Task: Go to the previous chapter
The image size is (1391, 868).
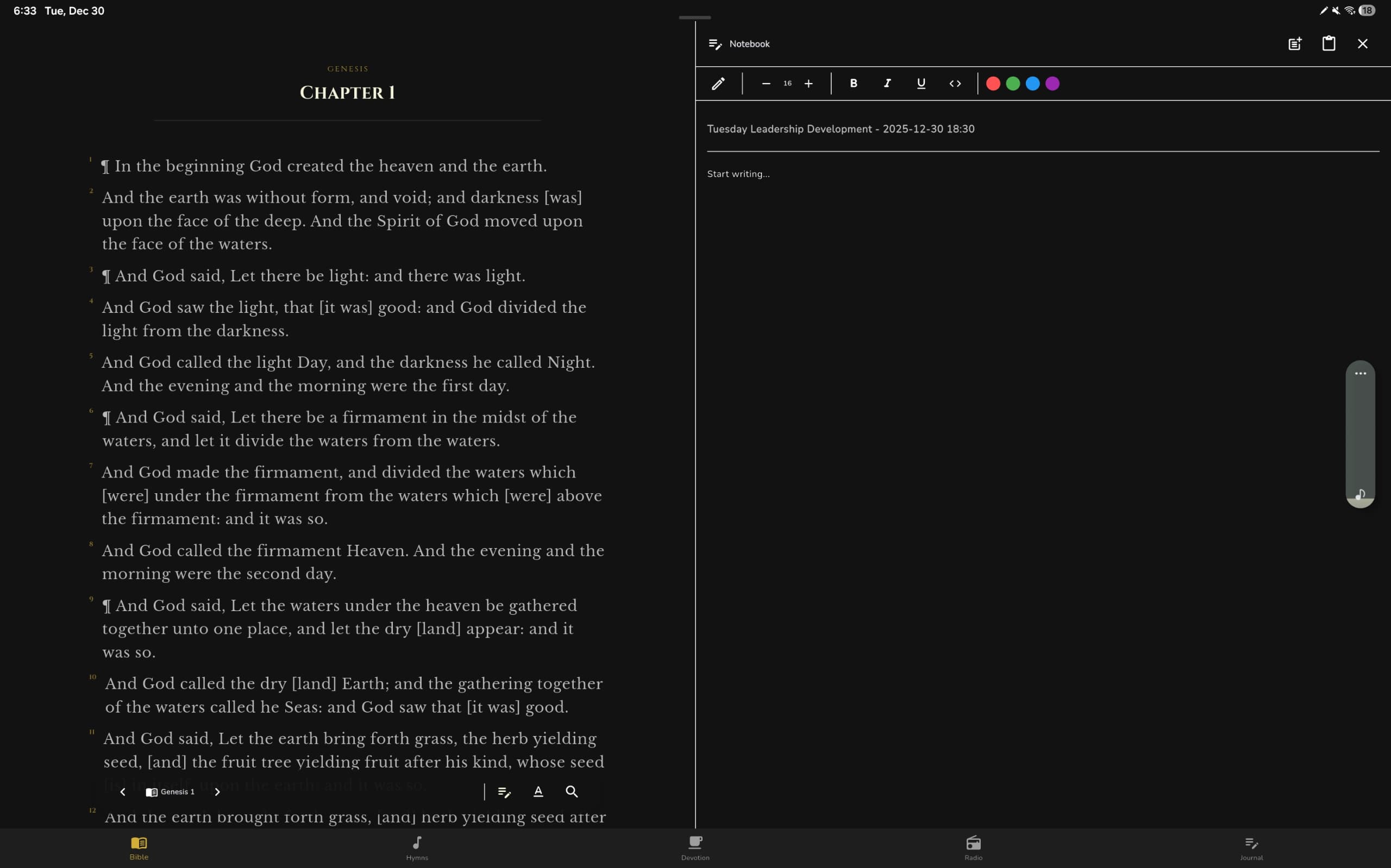Action: click(x=122, y=791)
